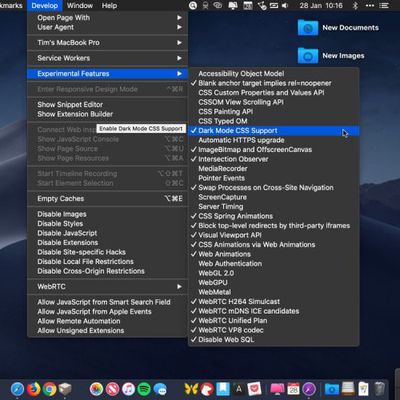Toggle ImageBitmap and OffscreenCanvas feature
The width and height of the screenshot is (400, 400).
click(x=274, y=150)
